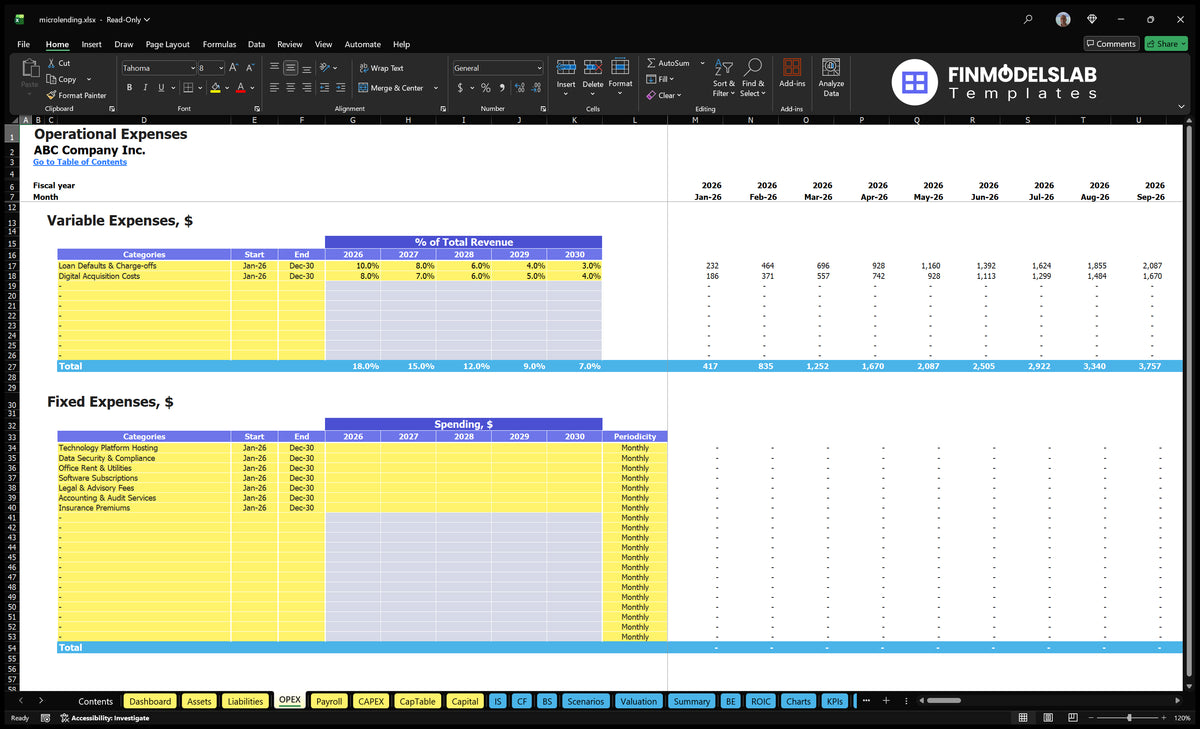Select Middle Align icon
The width and height of the screenshot is (1200, 729).
tap(290, 68)
